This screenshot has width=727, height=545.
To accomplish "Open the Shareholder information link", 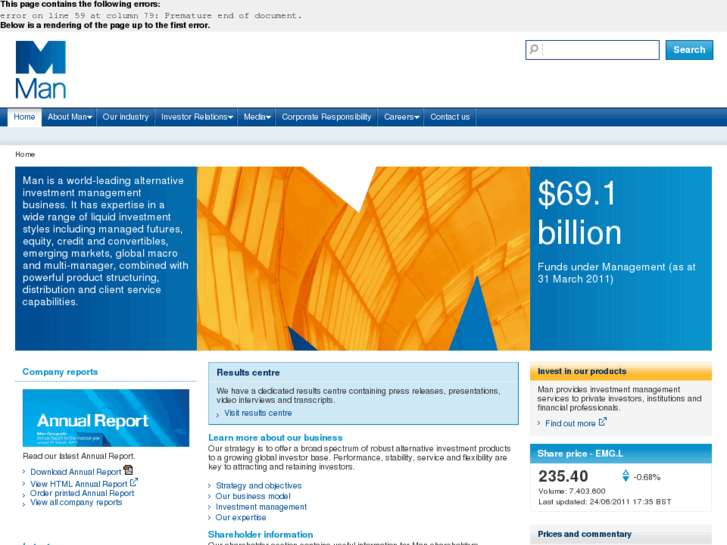I will (x=261, y=534).
